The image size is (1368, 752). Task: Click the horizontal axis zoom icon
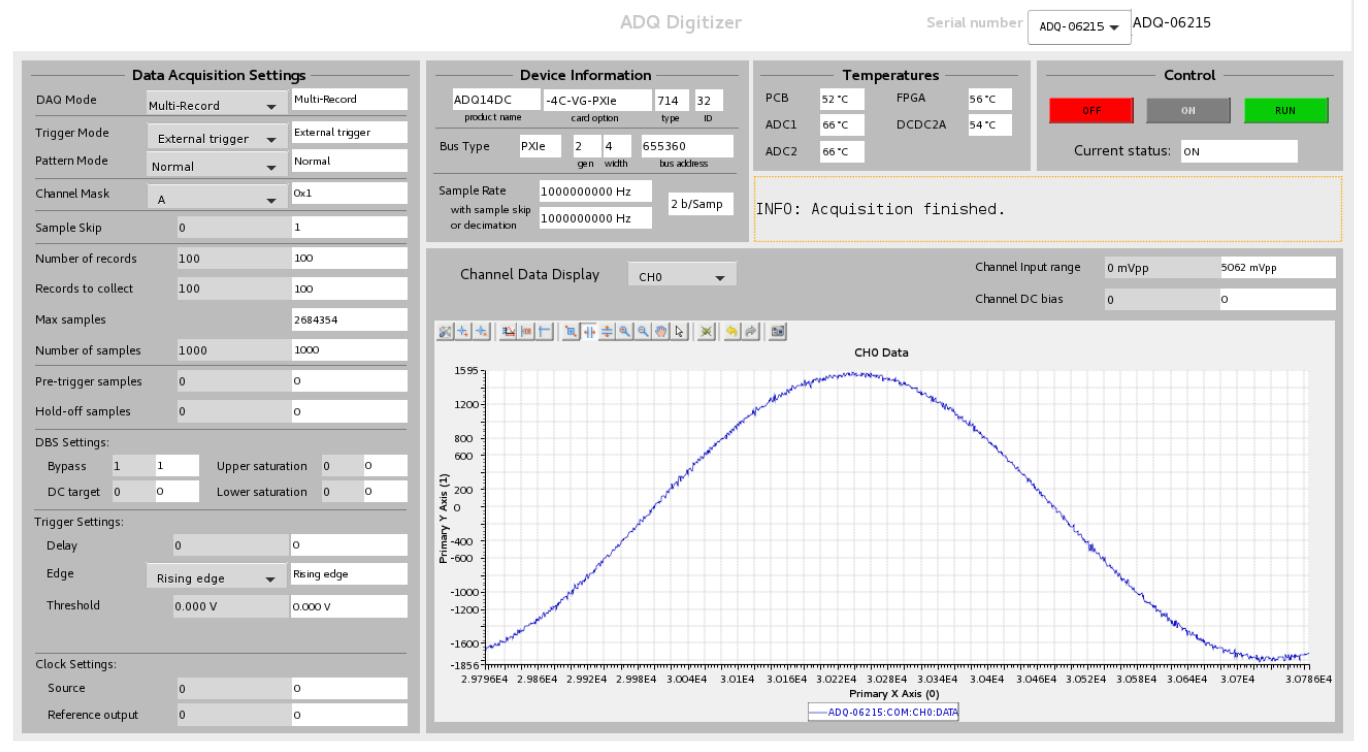[589, 330]
